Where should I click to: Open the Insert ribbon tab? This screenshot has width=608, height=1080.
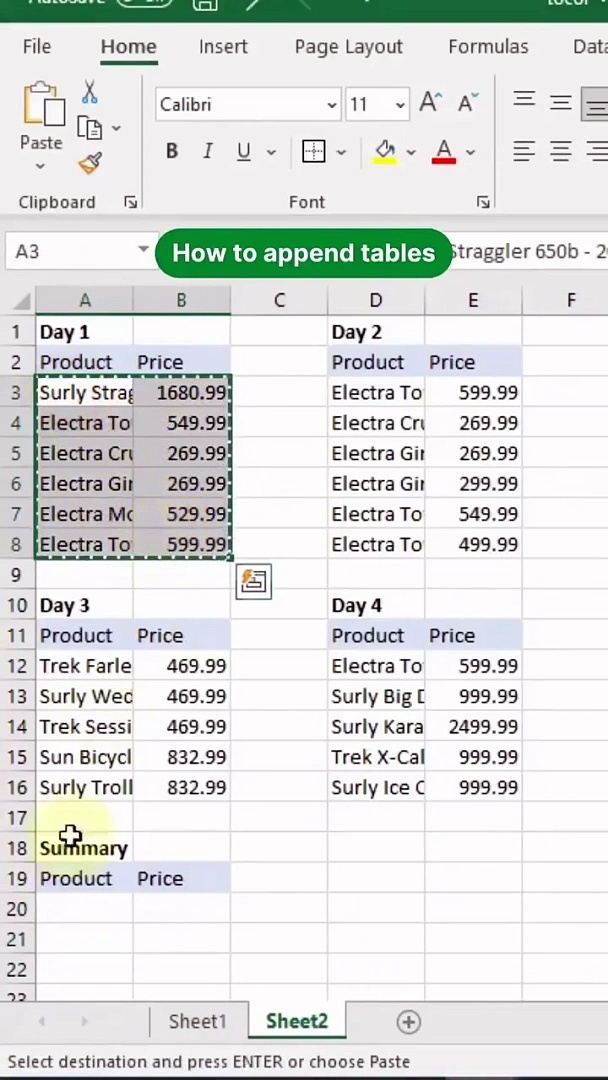pos(223,47)
